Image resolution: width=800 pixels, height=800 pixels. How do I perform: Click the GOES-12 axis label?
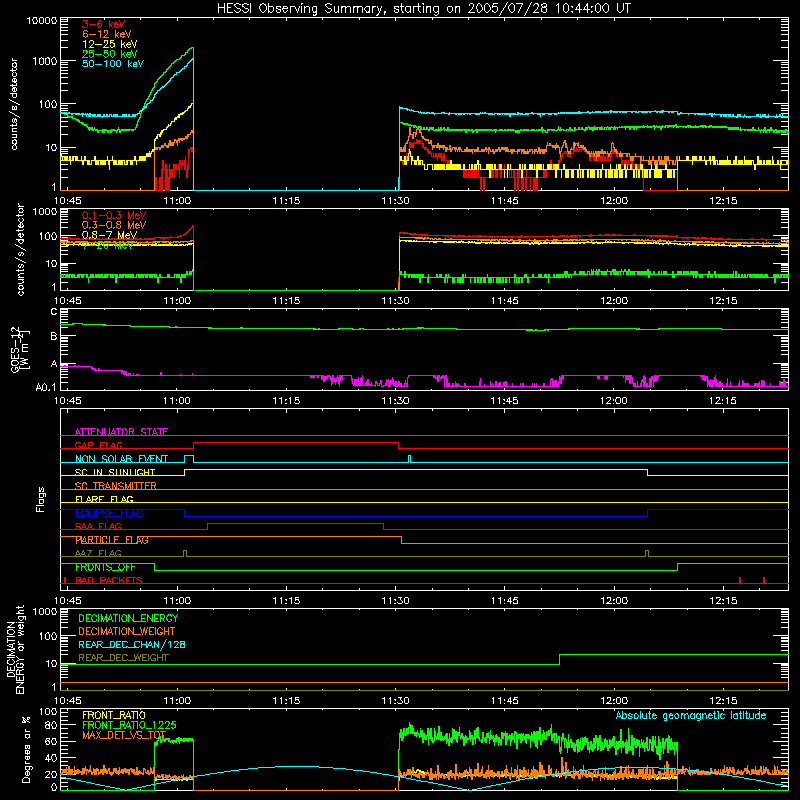point(20,349)
